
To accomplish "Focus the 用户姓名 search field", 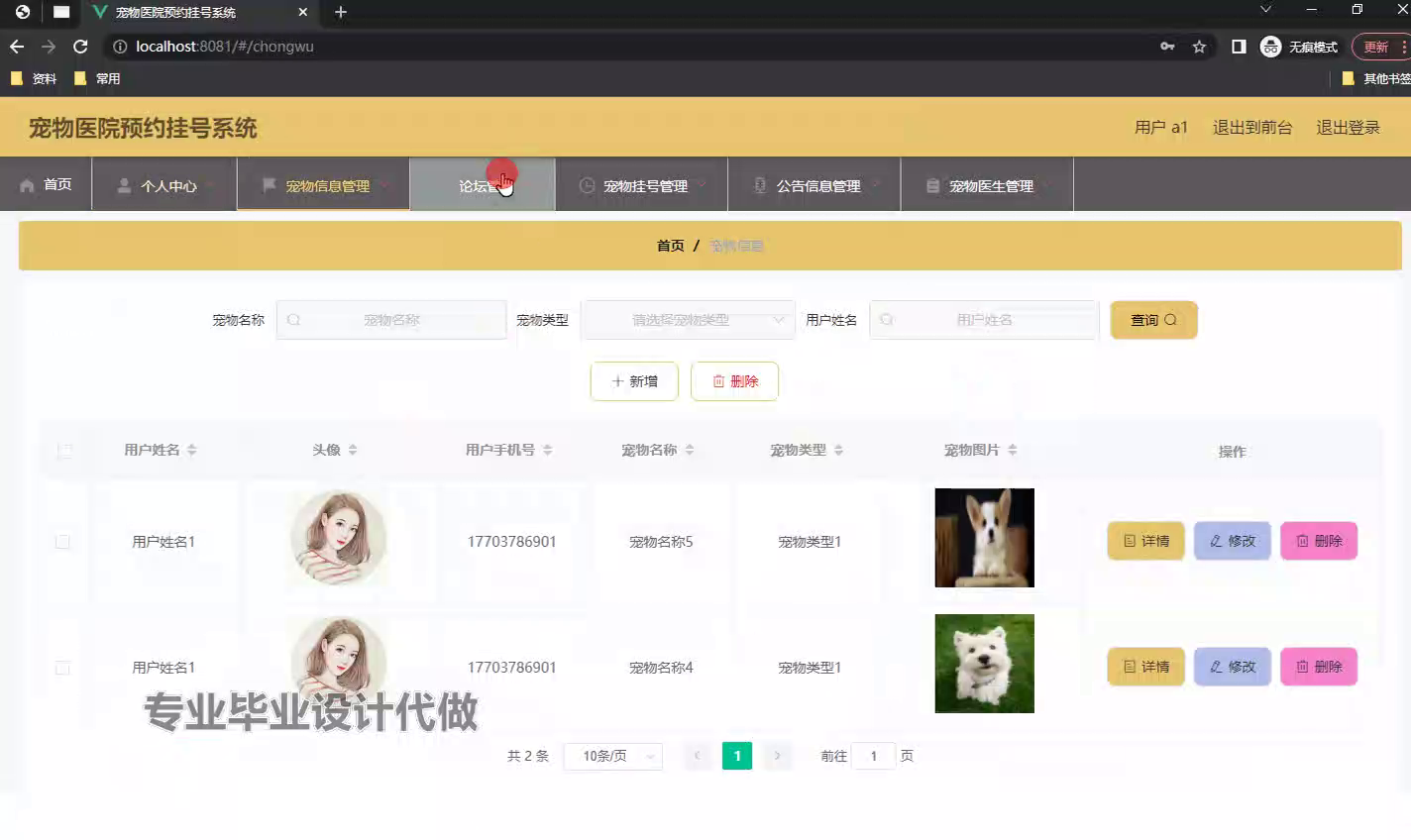I will tap(984, 320).
